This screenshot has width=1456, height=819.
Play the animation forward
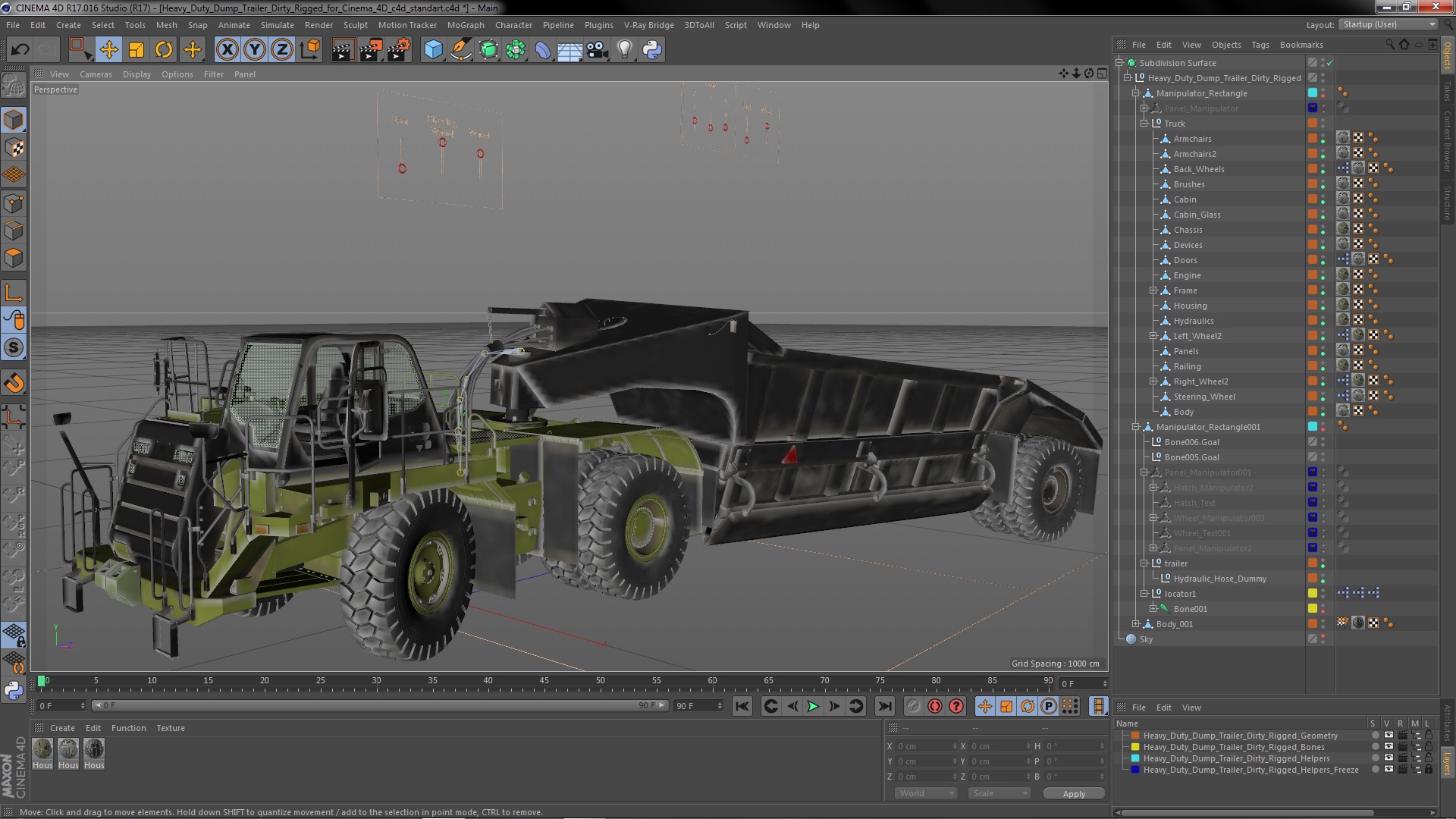[813, 706]
